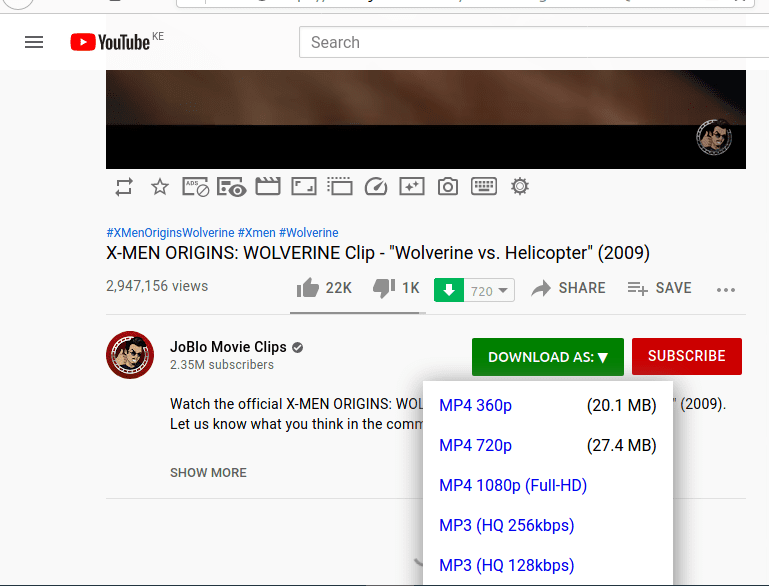Open the cinema mode clapperboard icon
Image resolution: width=769 pixels, height=586 pixels.
point(267,186)
